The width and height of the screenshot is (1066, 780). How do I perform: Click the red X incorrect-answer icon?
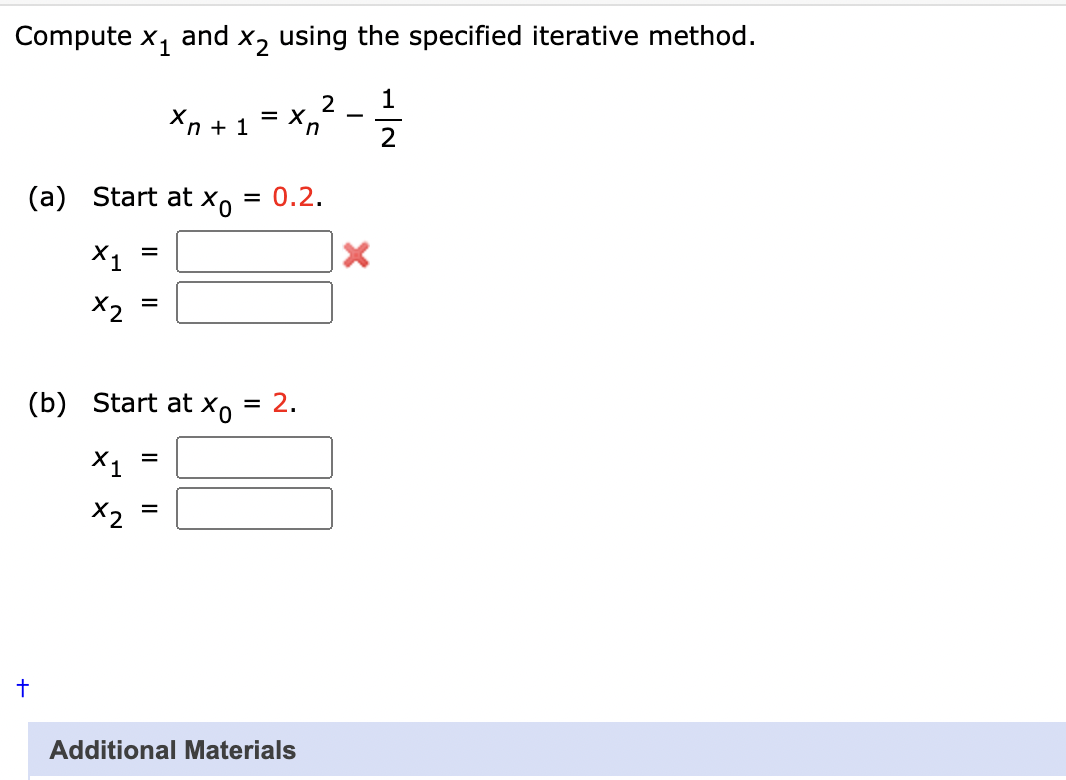(x=357, y=256)
